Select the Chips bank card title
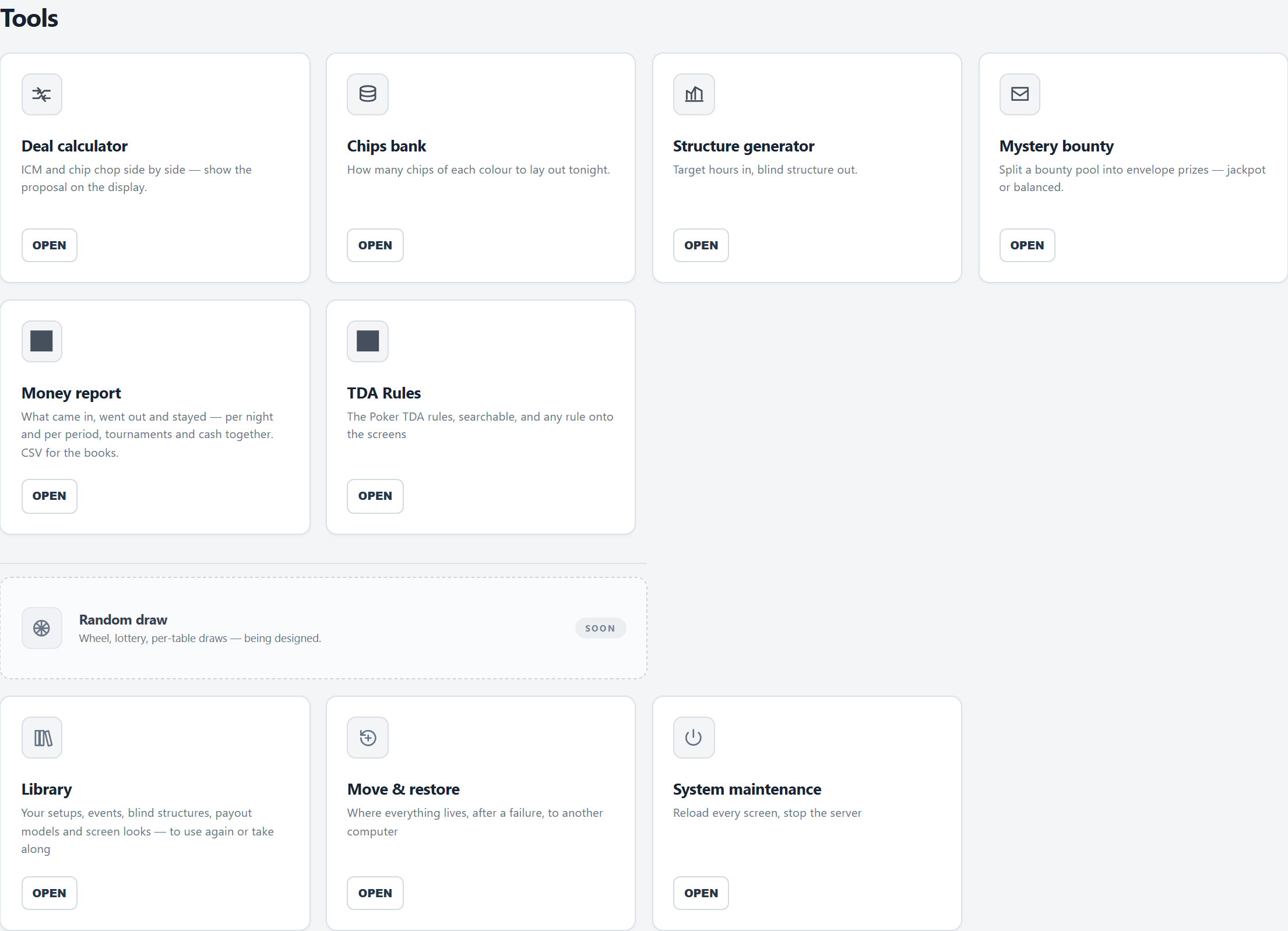 (386, 146)
